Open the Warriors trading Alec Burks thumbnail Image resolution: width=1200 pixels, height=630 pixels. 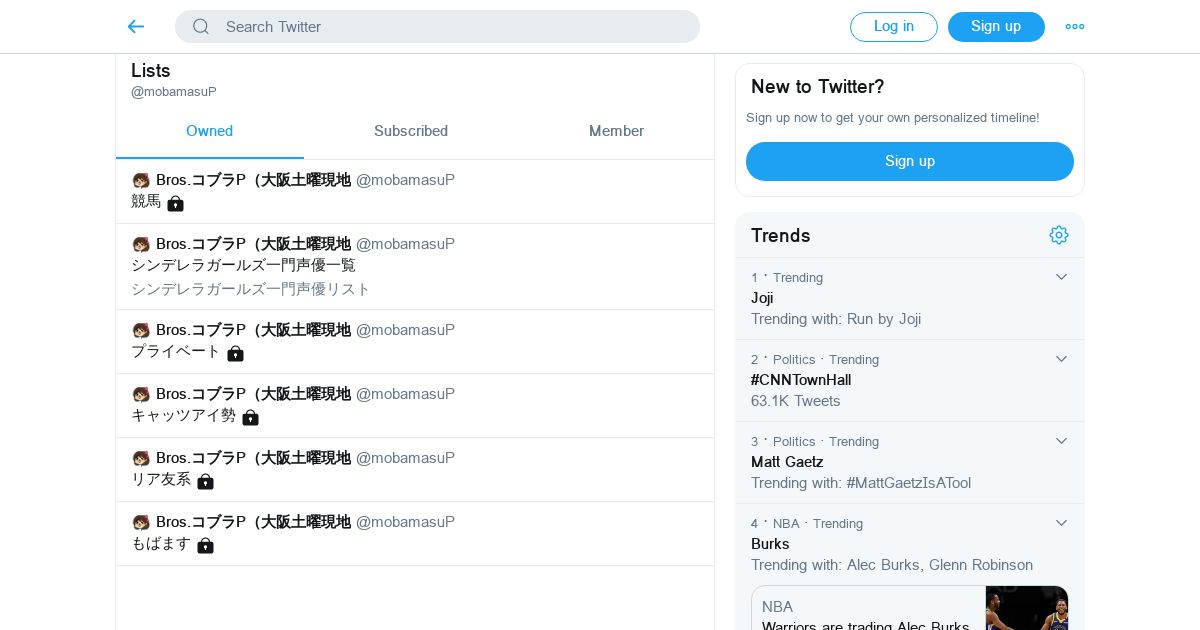[x=1026, y=608]
